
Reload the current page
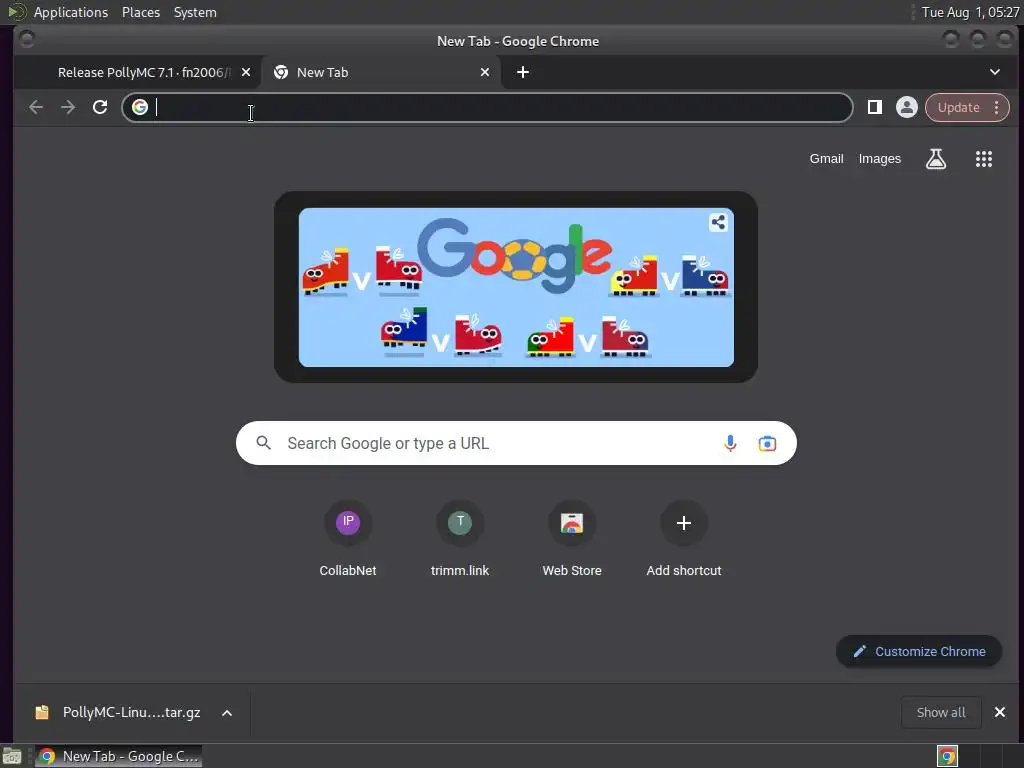(x=100, y=107)
